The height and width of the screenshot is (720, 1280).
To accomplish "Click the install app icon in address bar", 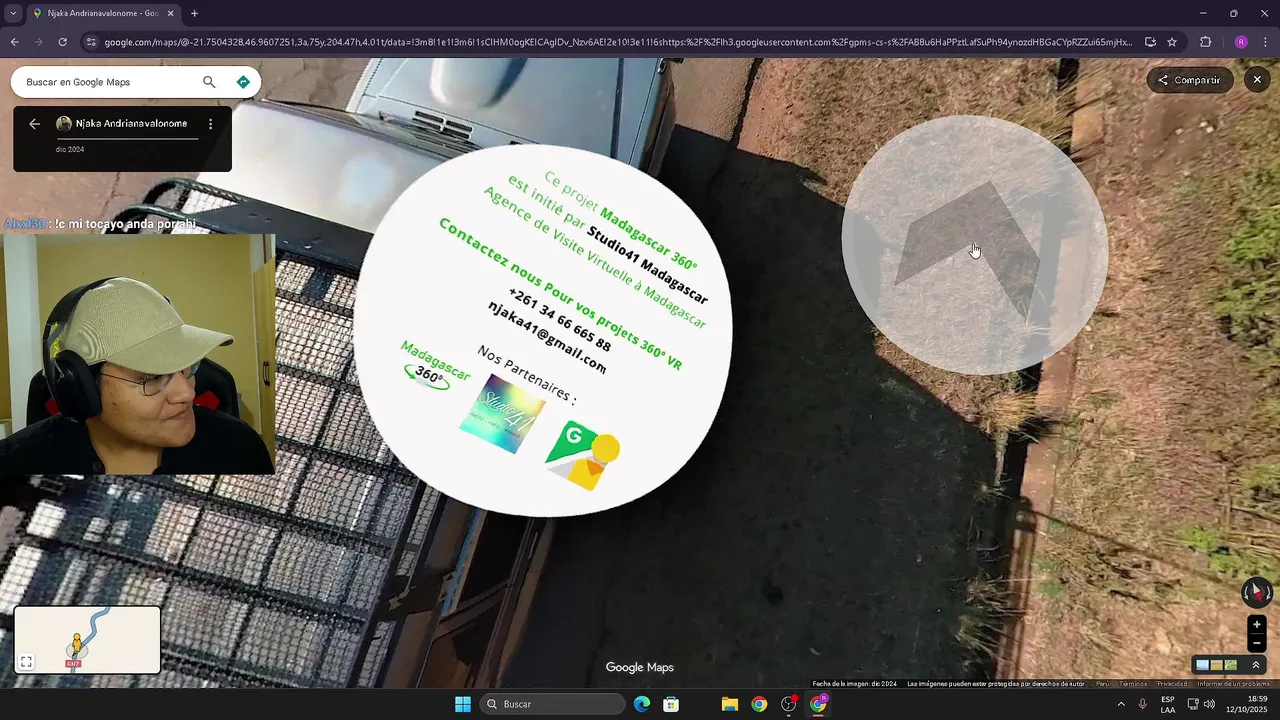I will [1150, 42].
